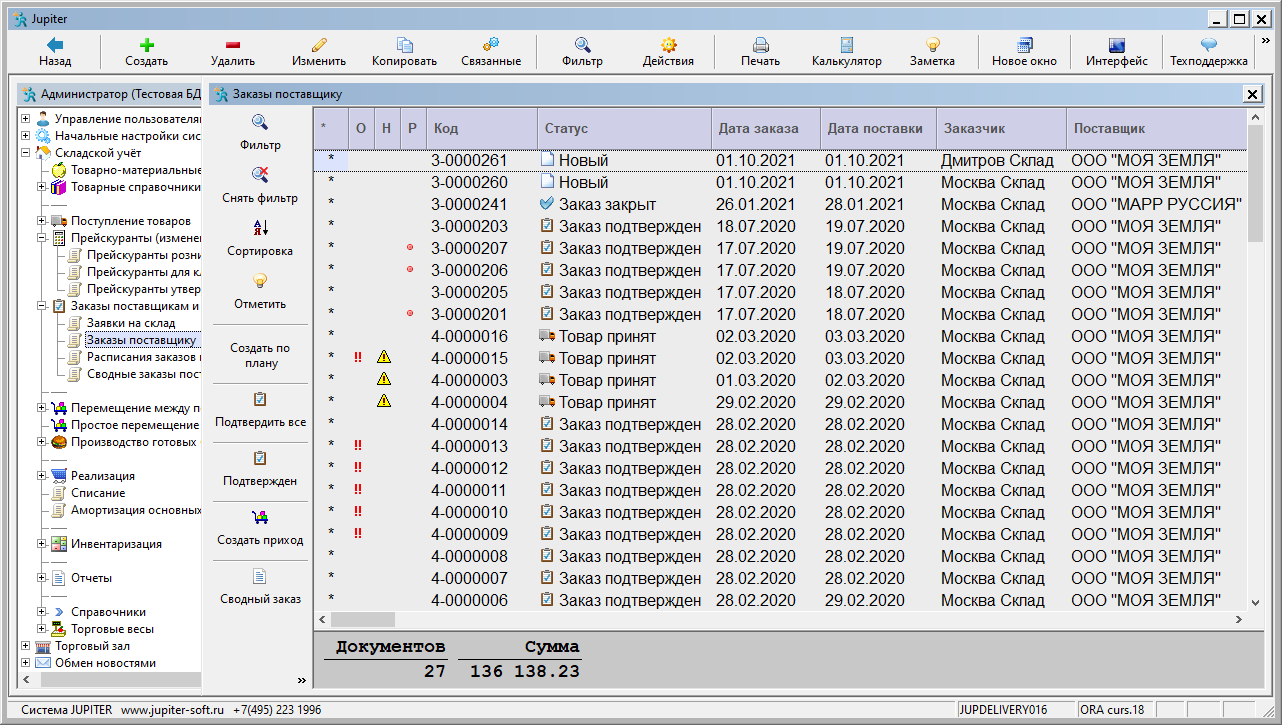The height and width of the screenshot is (725, 1282).
Task: Open Техподдержка support chat icon
Action: point(1209,45)
